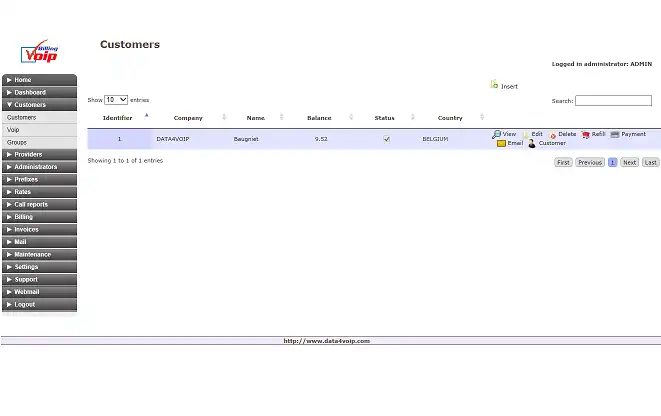
Task: Click the Country column header text
Action: [x=450, y=118]
